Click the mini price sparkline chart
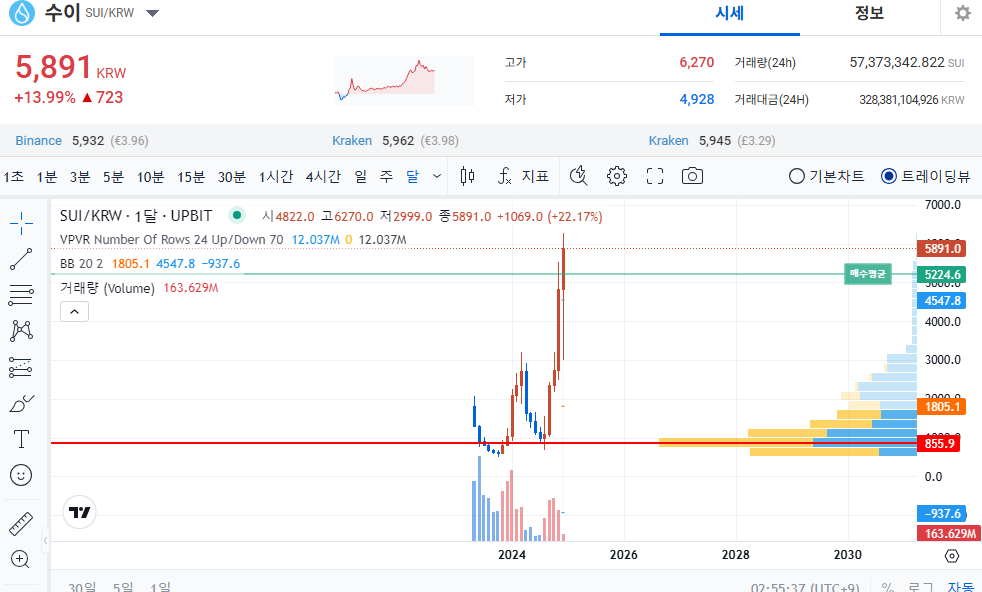The image size is (982, 592). [405, 81]
